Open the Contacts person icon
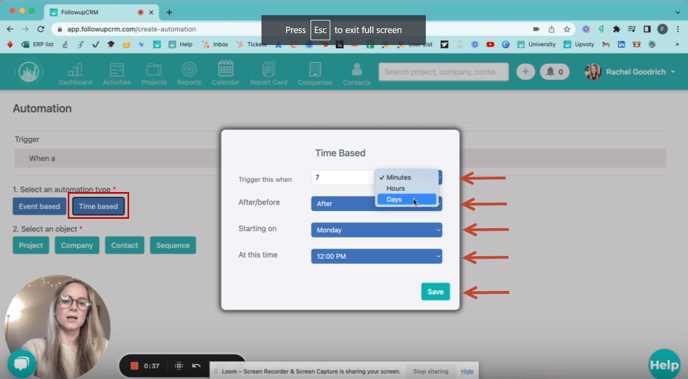The width and height of the screenshot is (688, 379). tap(357, 69)
